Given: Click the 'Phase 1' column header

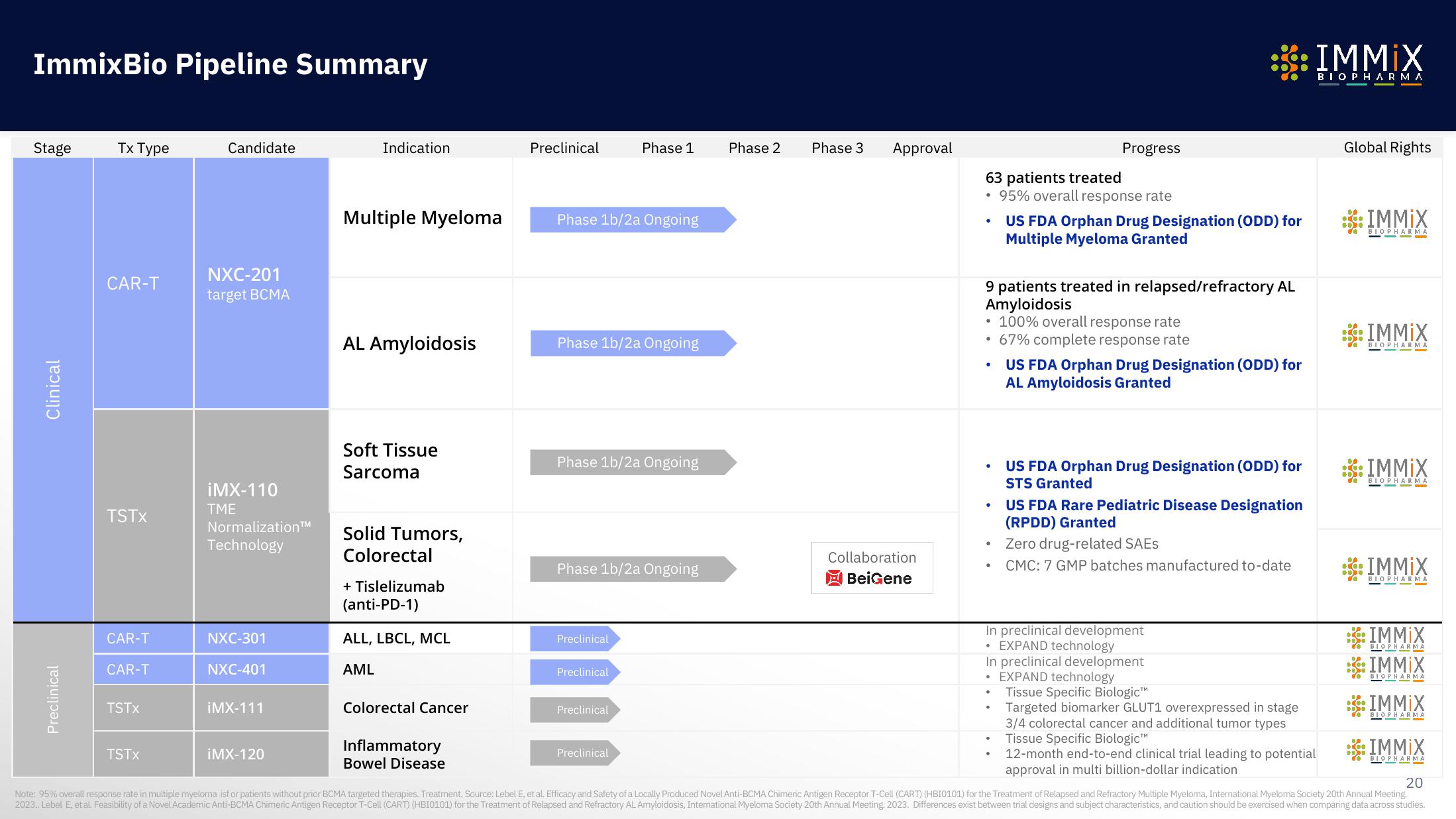Looking at the screenshot, I should tap(668, 148).
